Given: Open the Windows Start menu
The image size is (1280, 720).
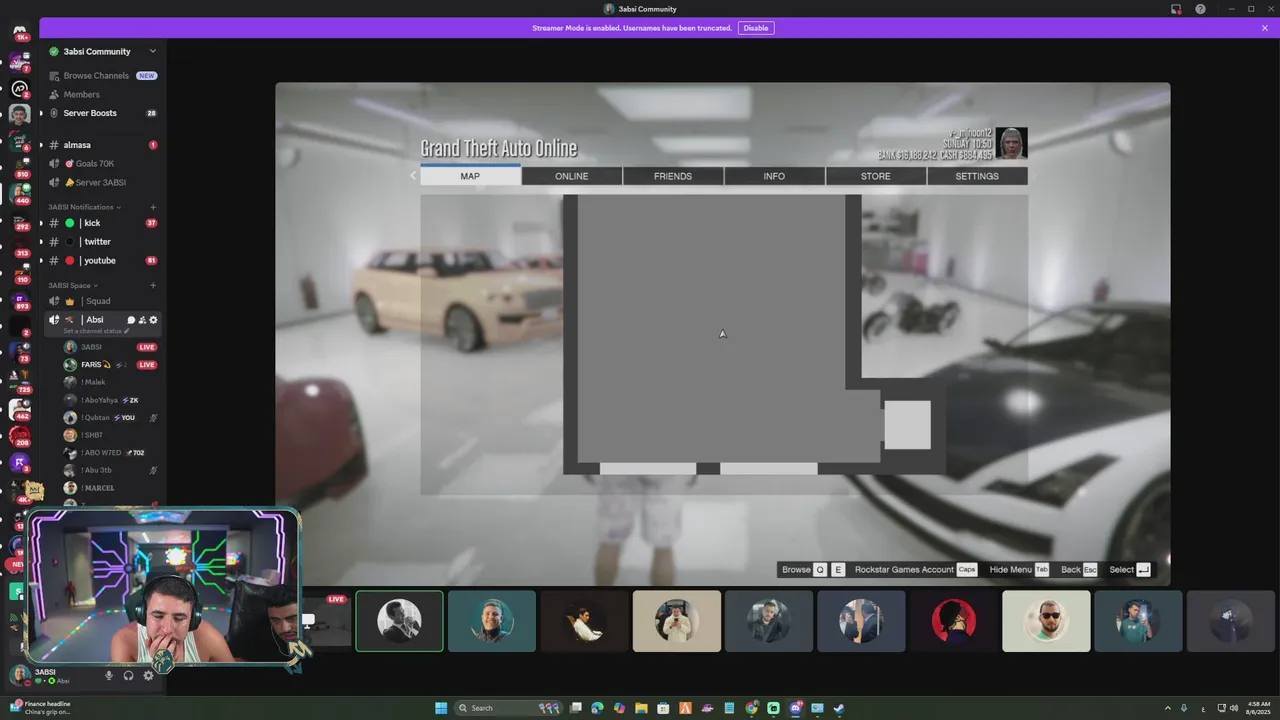Looking at the screenshot, I should [441, 708].
